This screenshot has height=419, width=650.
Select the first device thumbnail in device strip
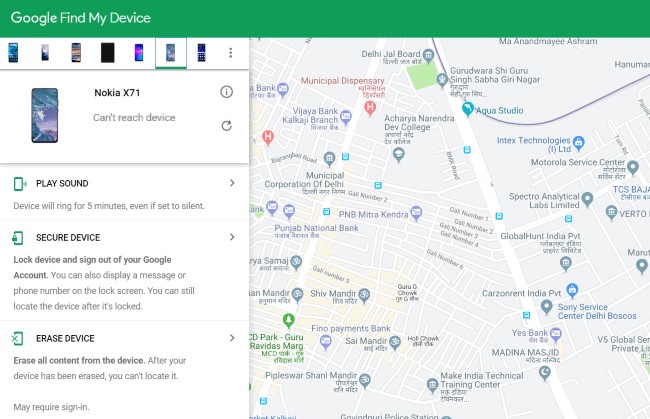13,53
